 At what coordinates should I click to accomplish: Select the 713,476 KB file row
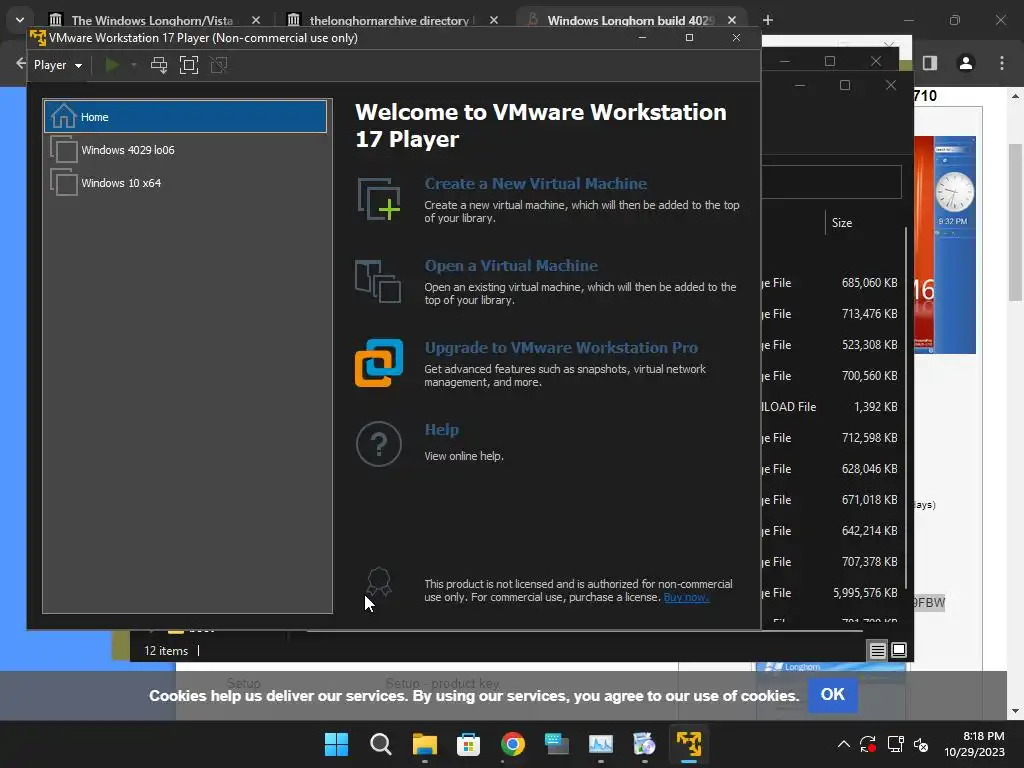[x=833, y=313]
